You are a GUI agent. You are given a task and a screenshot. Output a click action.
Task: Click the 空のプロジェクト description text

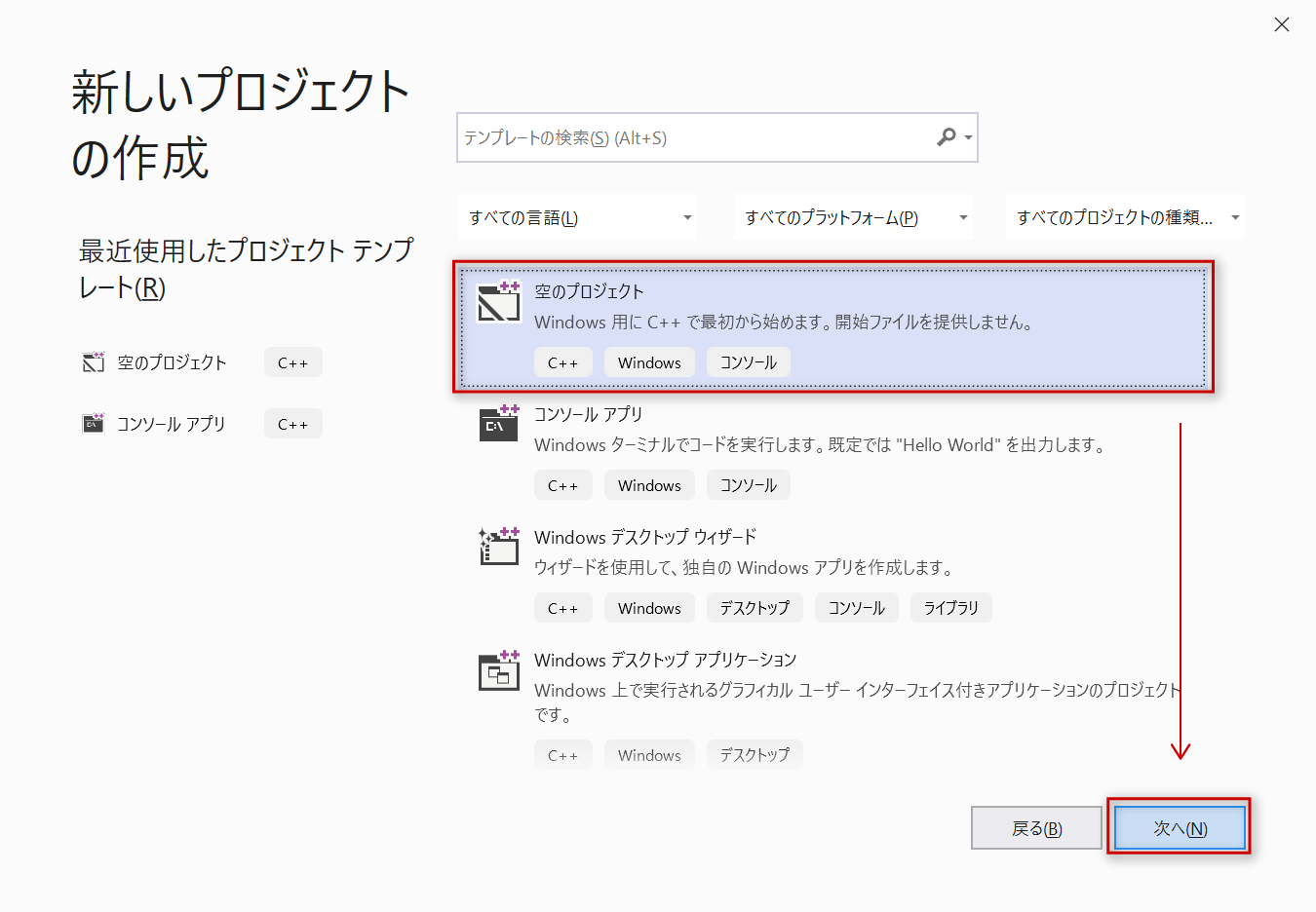784,322
